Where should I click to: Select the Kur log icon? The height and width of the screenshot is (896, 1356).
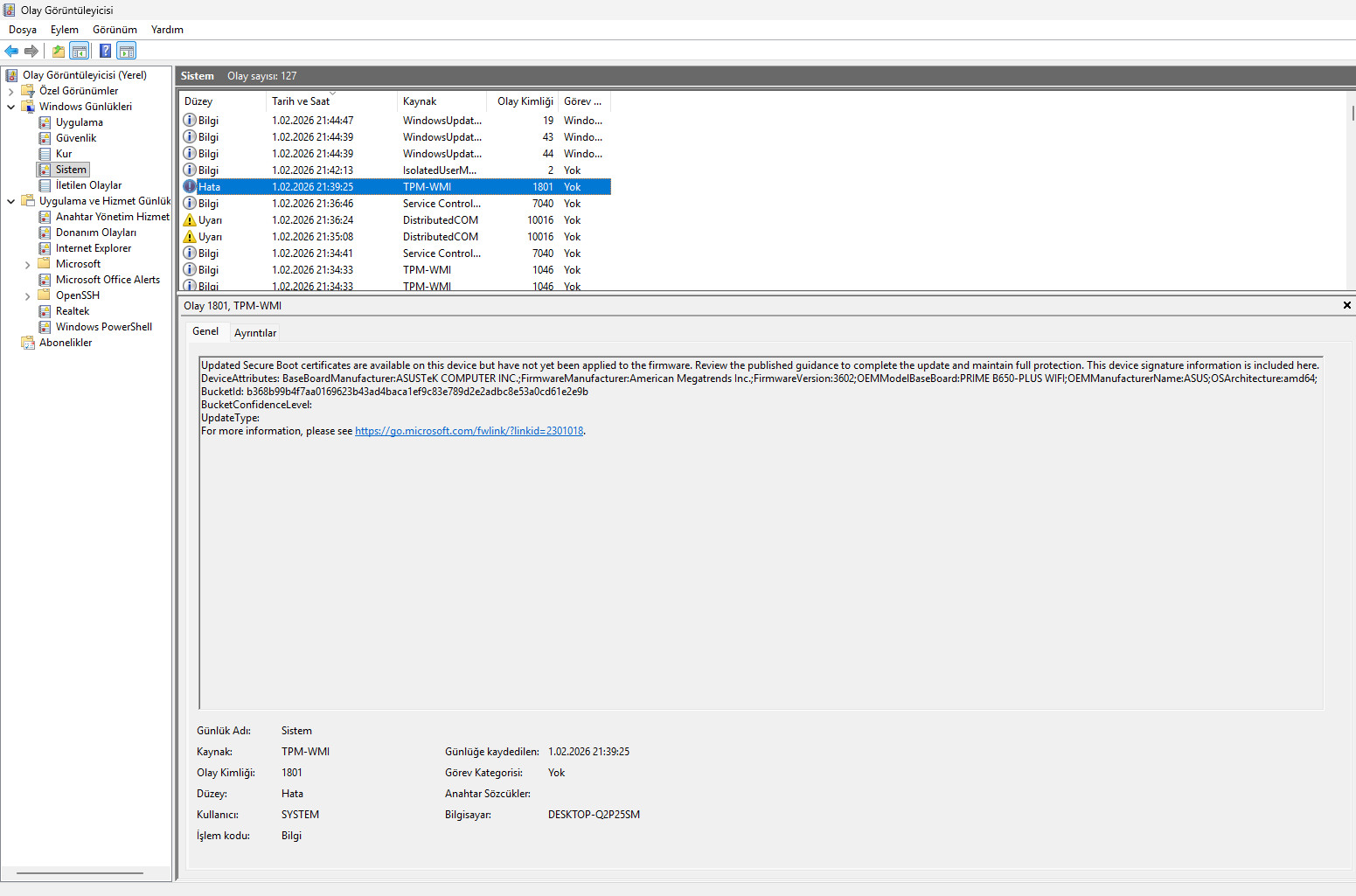pyautogui.click(x=45, y=154)
